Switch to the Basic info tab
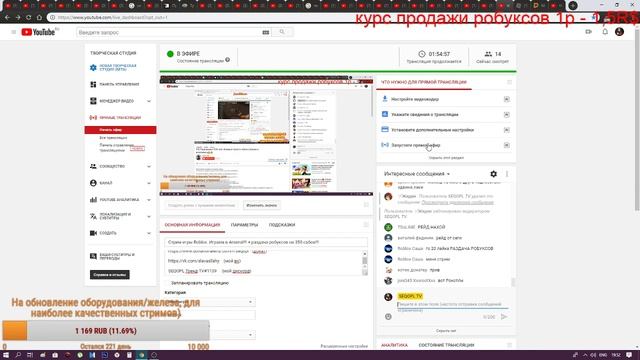Image resolution: width=640 pixels, height=360 pixels. pos(192,225)
